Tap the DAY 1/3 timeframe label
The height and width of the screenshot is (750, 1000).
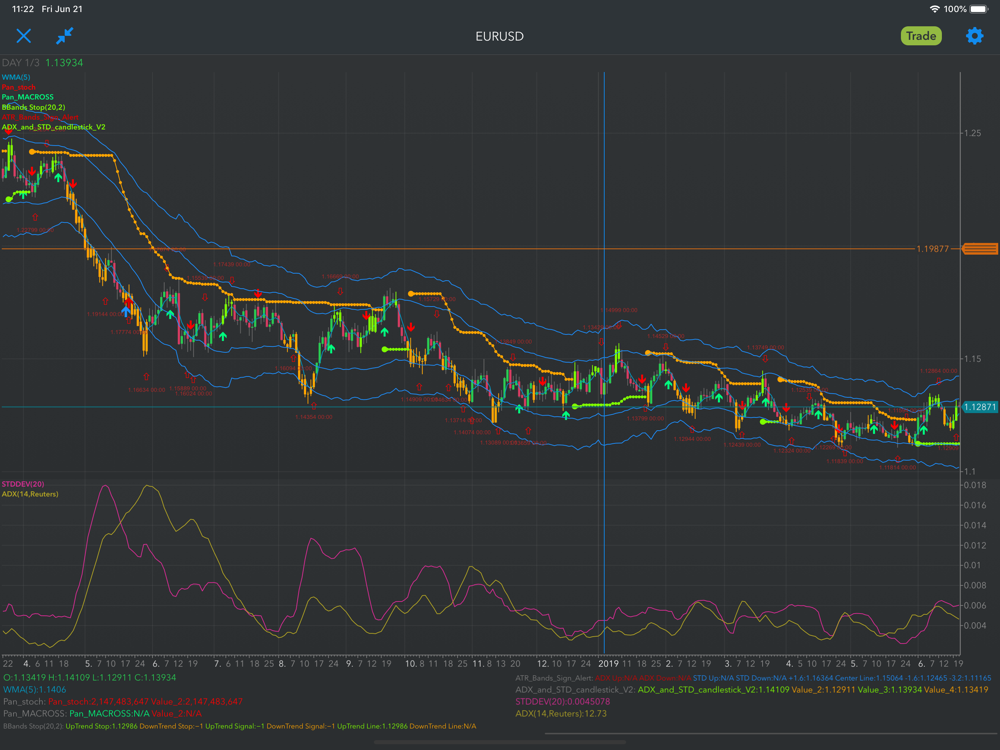pos(20,62)
